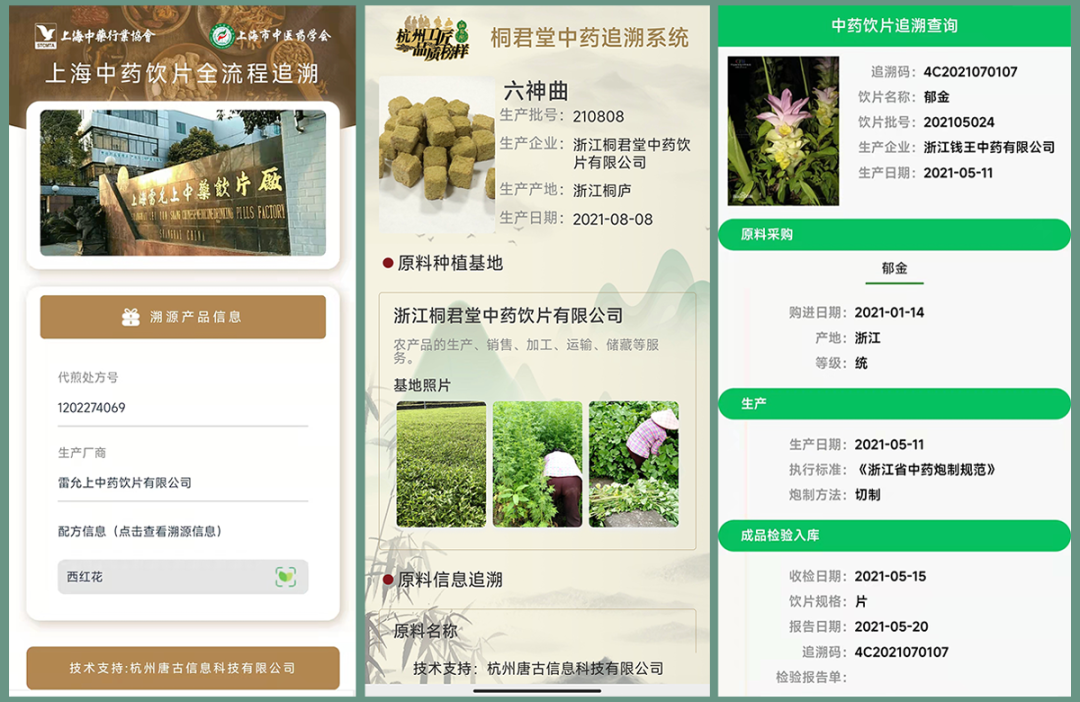Select the 西红花 prescription item
This screenshot has height=702, width=1080.
point(183,577)
